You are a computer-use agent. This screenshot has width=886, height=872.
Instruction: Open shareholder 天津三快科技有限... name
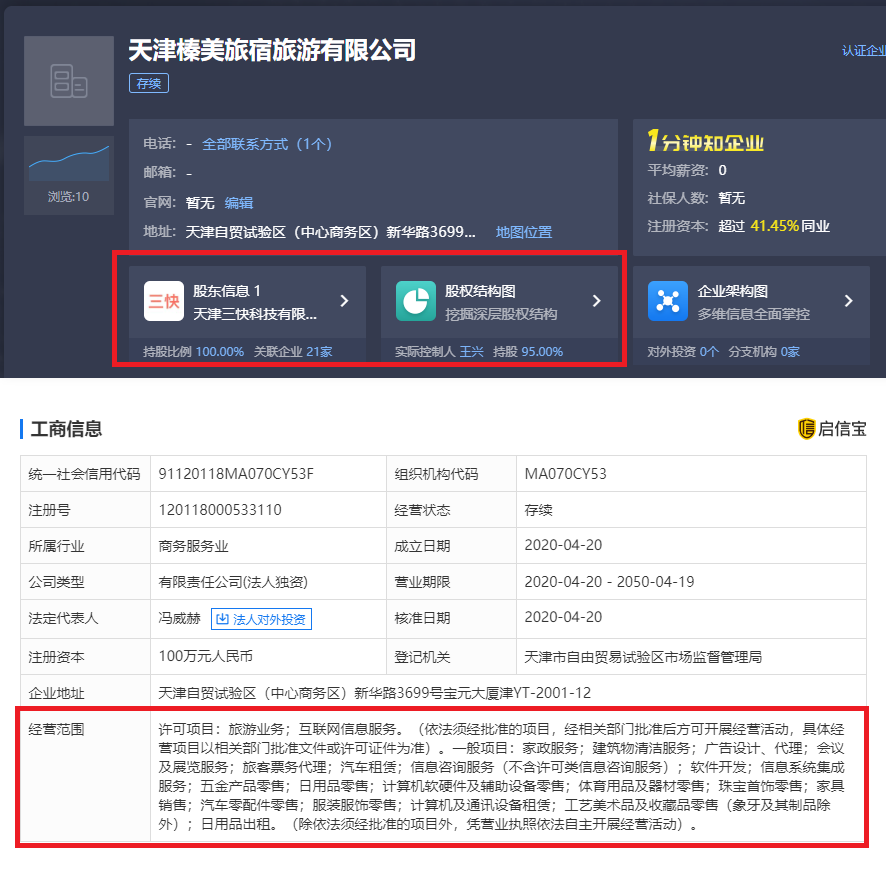click(255, 314)
